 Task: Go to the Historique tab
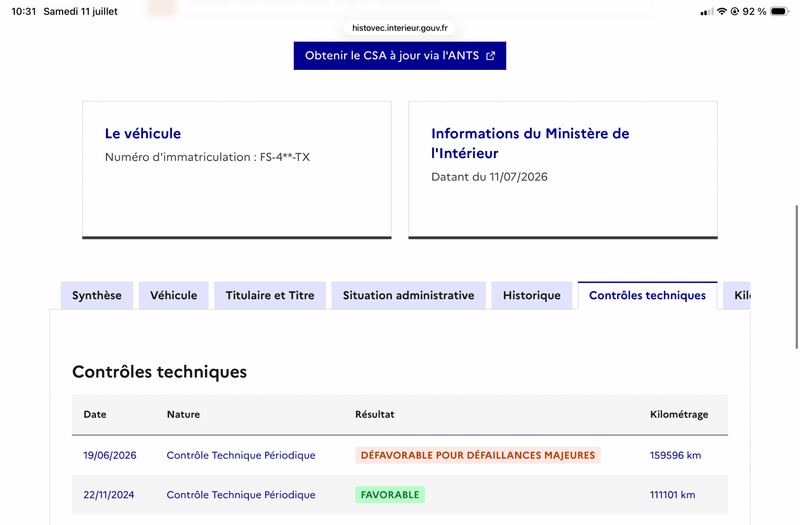(x=532, y=295)
